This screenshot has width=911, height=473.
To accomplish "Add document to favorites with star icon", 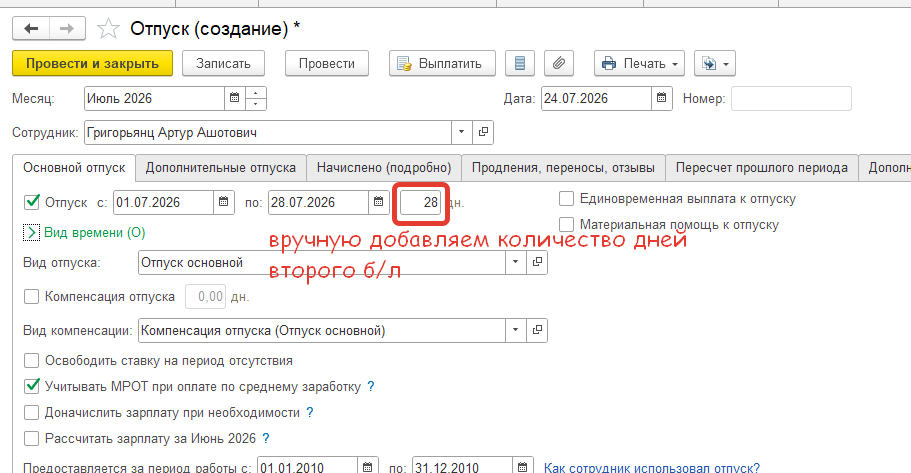I will coord(108,28).
